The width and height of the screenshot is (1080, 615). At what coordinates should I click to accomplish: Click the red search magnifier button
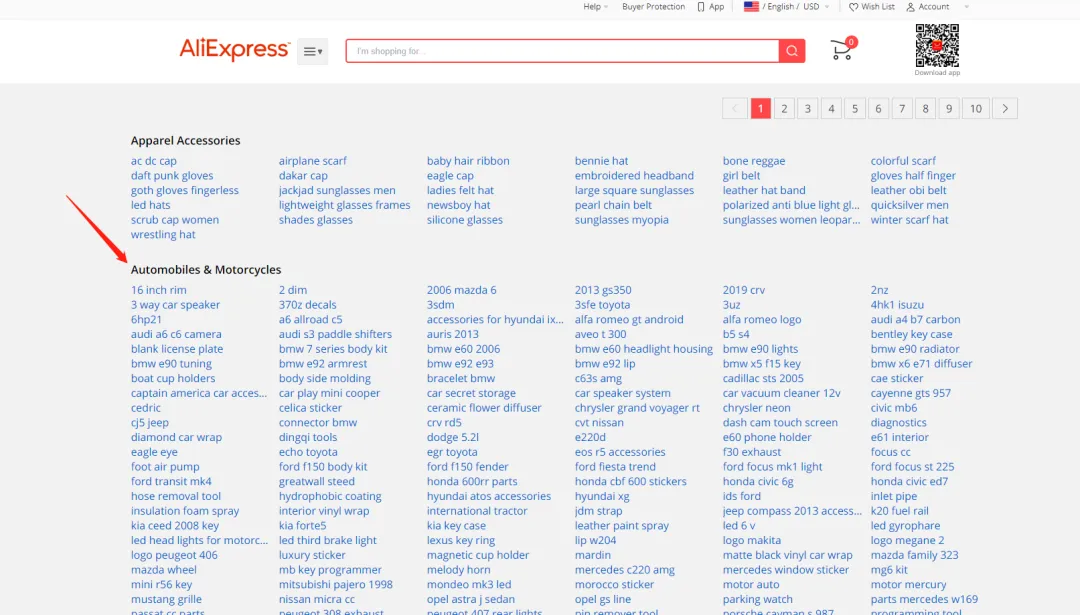792,51
